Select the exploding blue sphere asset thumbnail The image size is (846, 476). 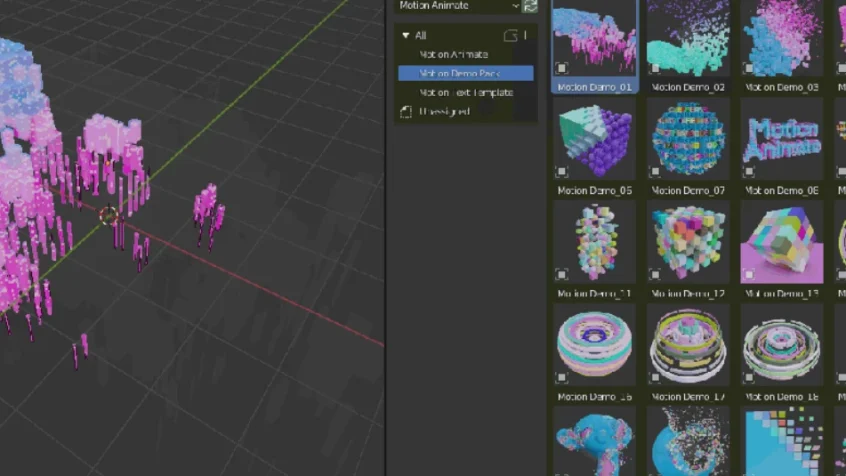(688, 442)
